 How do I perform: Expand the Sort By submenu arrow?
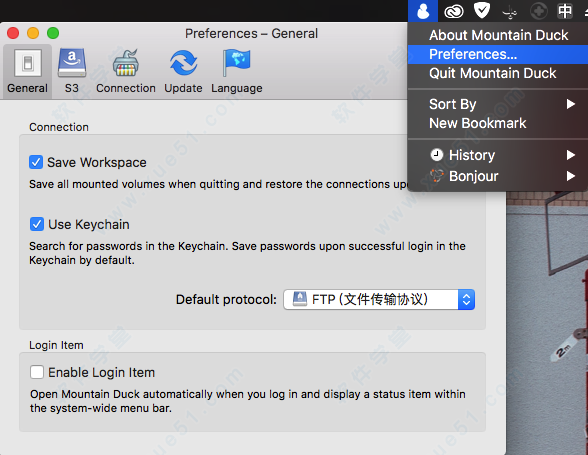(x=570, y=104)
